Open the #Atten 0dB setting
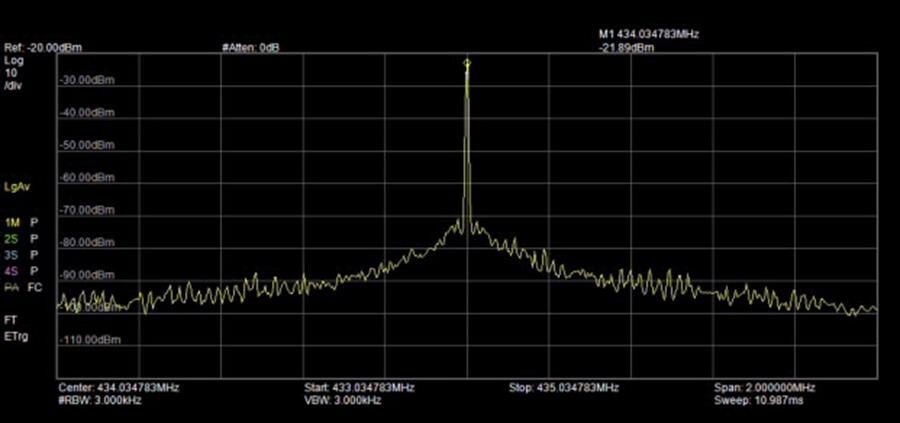 [250, 48]
